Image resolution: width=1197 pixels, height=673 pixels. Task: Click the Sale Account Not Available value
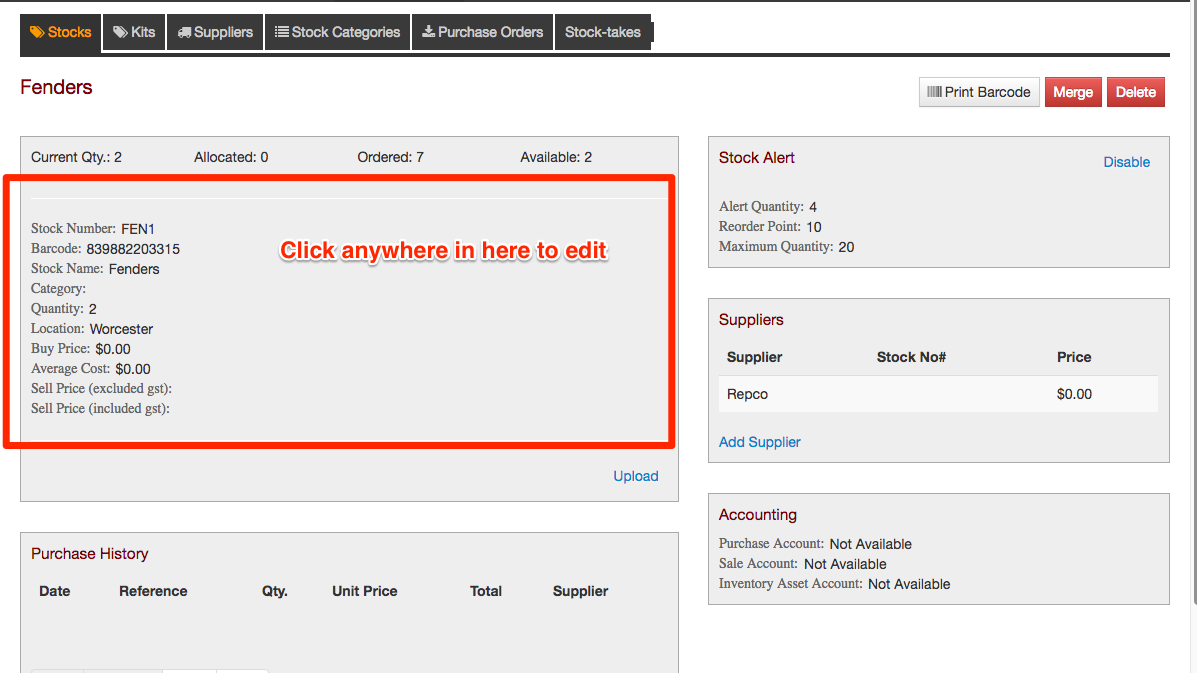click(x=845, y=564)
